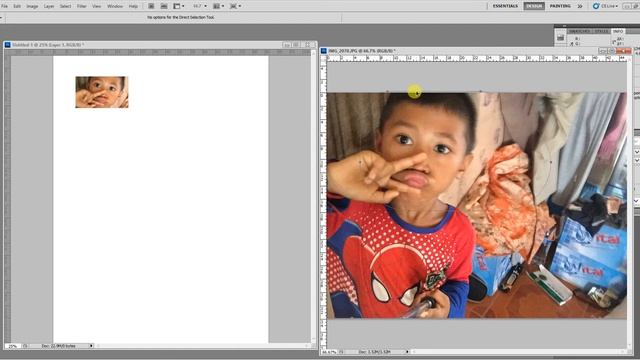This screenshot has width=640, height=360.
Task: Open the zoom level dropdown in application bar
Action: coord(200,6)
